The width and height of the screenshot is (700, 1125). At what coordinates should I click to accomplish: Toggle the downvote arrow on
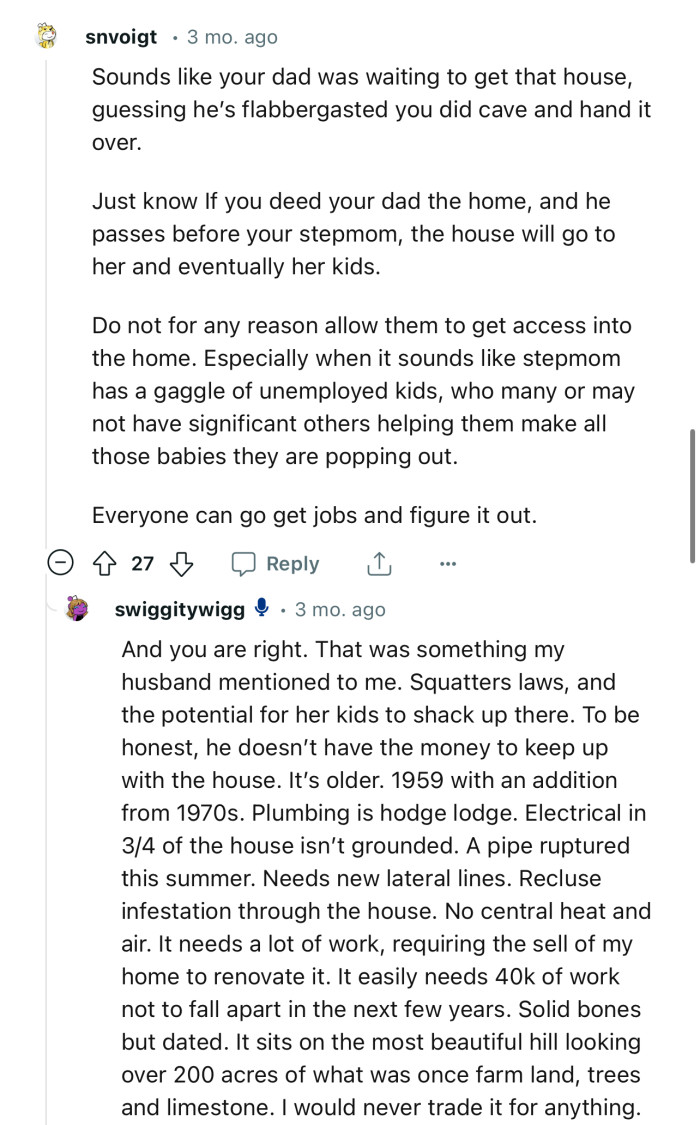(180, 563)
